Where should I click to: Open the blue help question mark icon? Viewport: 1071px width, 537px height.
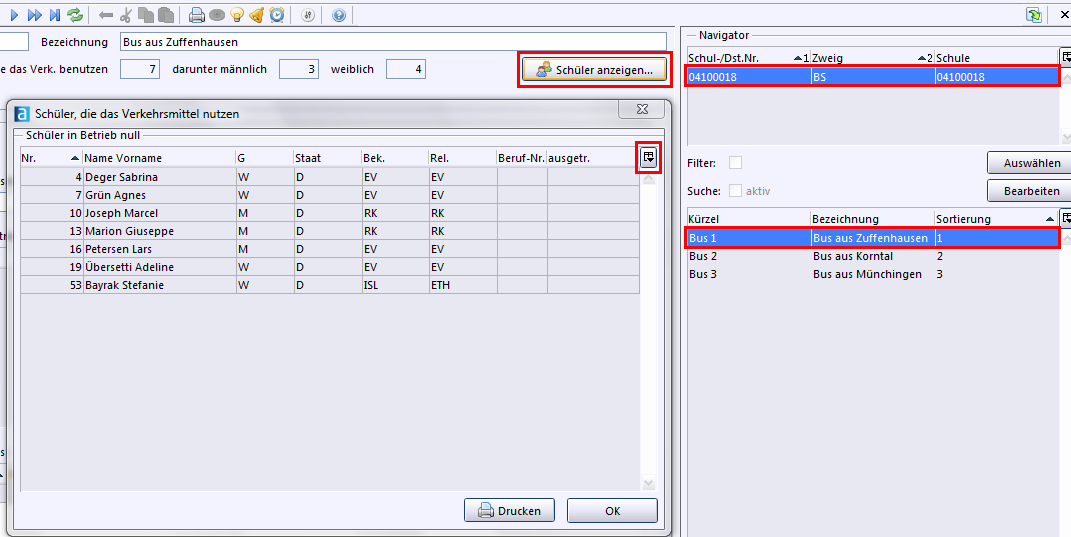click(339, 15)
